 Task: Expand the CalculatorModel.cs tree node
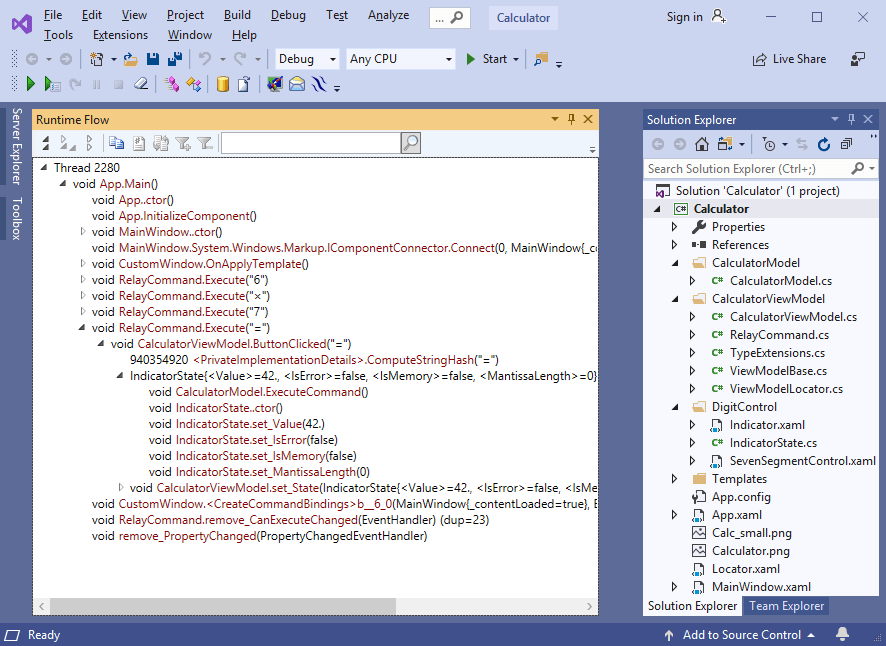693,281
